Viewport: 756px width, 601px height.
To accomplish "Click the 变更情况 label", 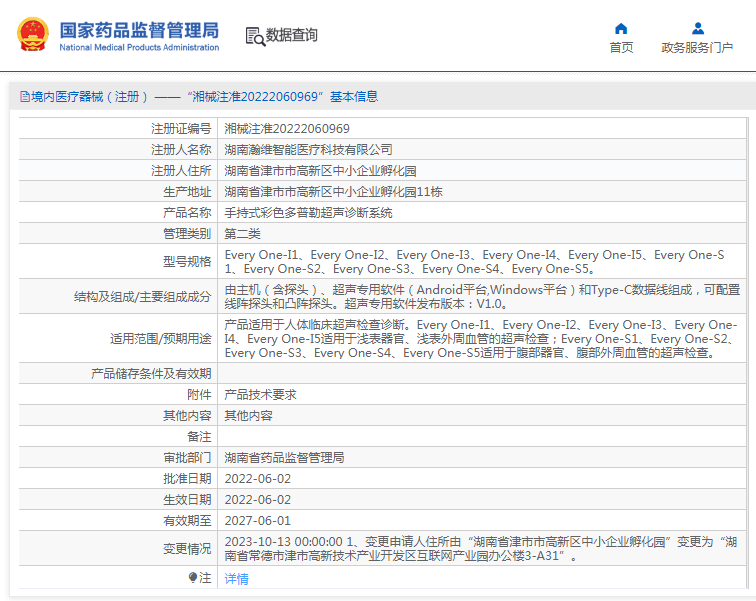I will (187, 549).
